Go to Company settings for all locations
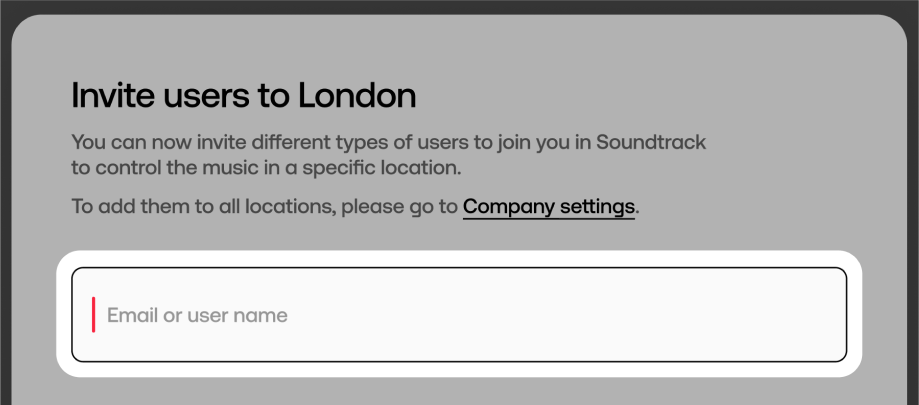Image resolution: width=919 pixels, height=405 pixels. coord(548,207)
